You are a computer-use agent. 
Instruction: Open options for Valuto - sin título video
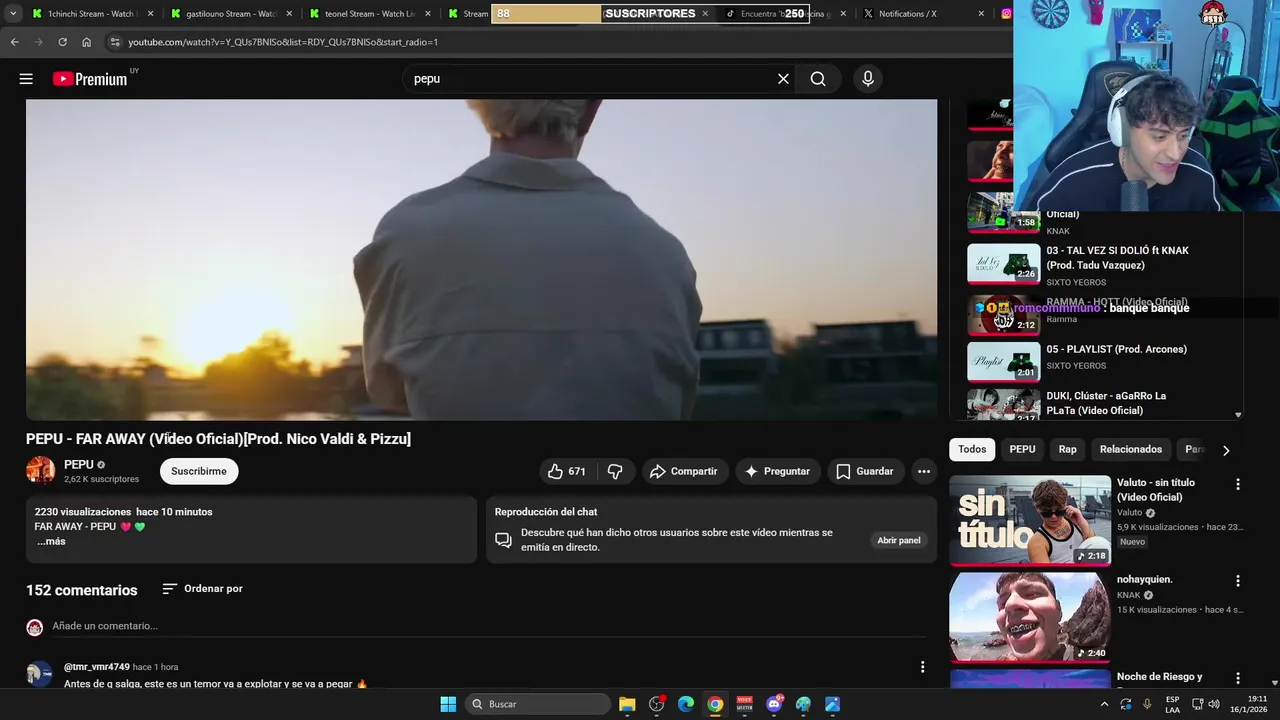pyautogui.click(x=1238, y=484)
